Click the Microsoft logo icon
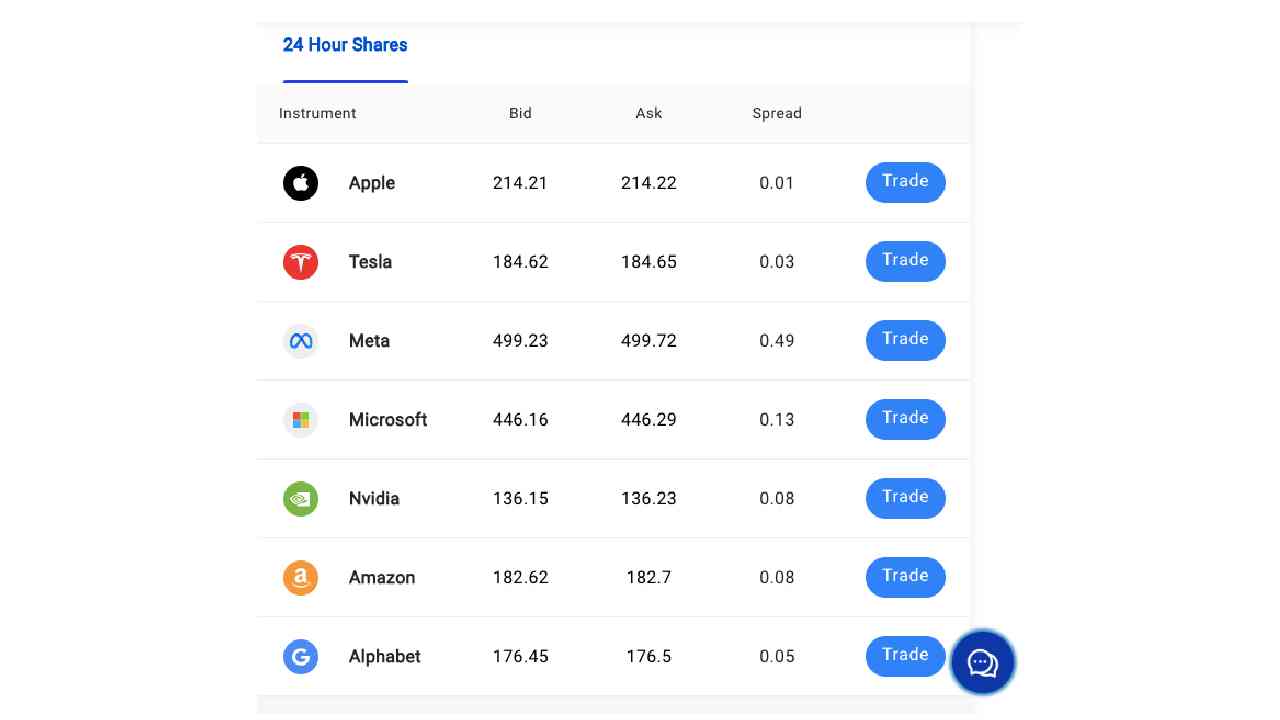The image size is (1280, 720). [300, 420]
